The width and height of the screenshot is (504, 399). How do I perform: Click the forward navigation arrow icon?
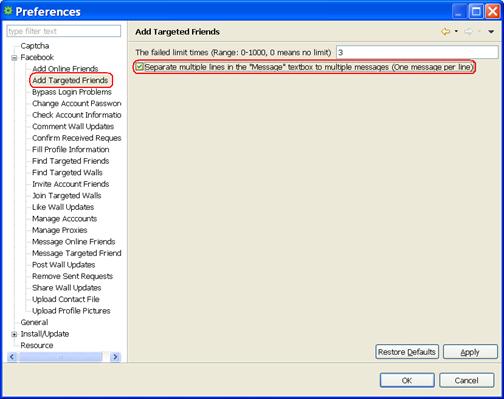tap(468, 32)
